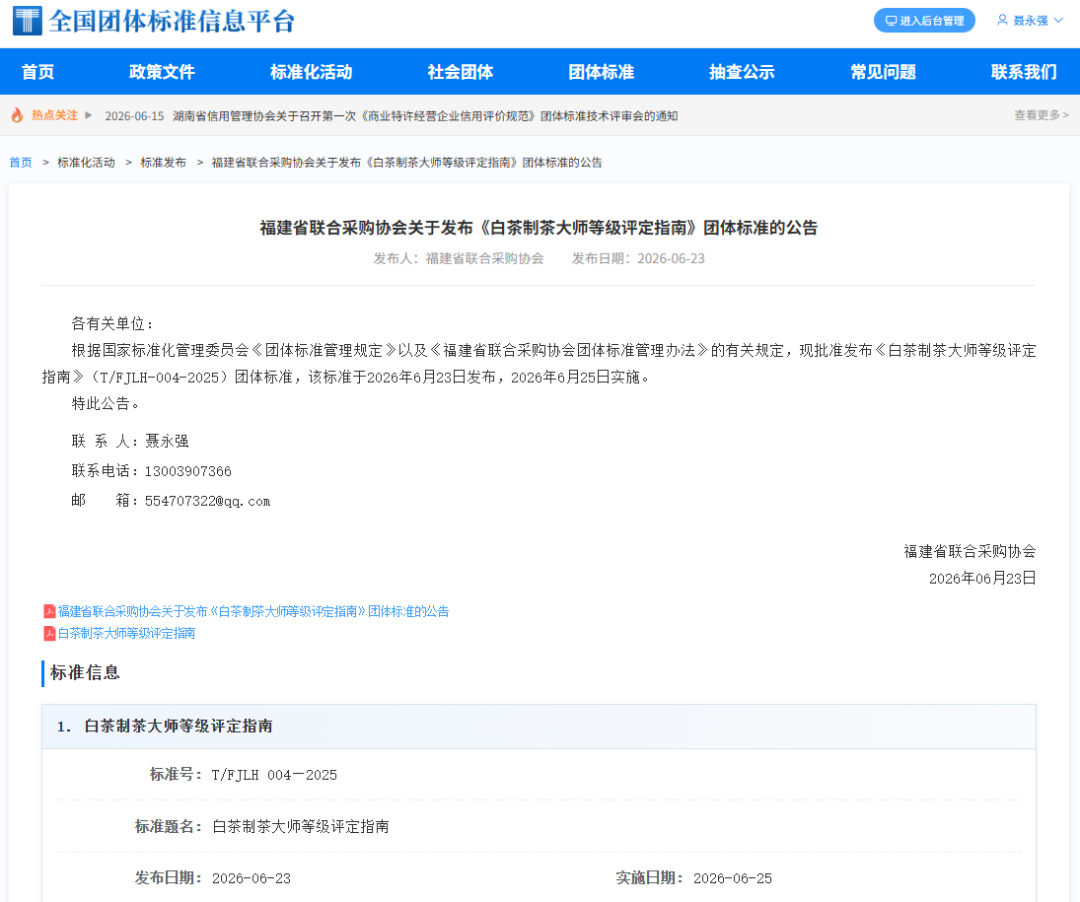Click the flame hot-topics icon

(x=17, y=116)
